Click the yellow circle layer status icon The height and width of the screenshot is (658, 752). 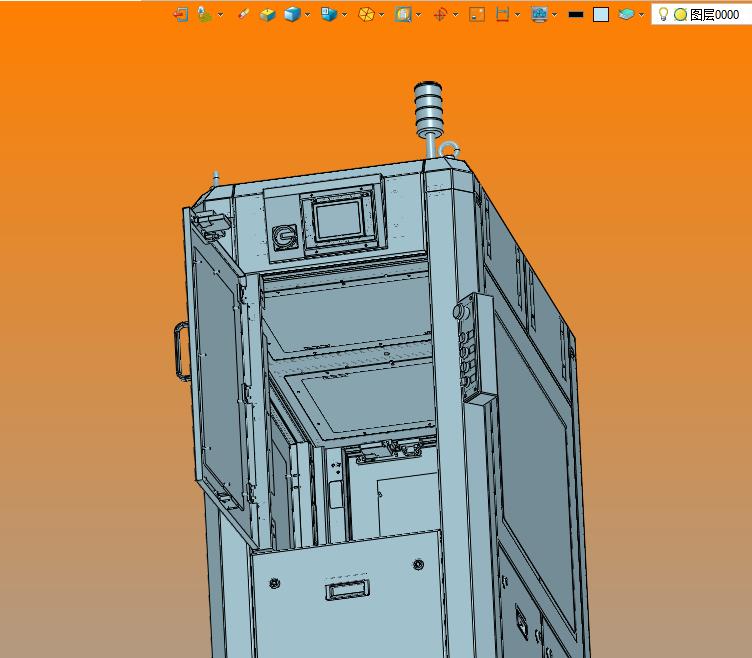[x=681, y=15]
